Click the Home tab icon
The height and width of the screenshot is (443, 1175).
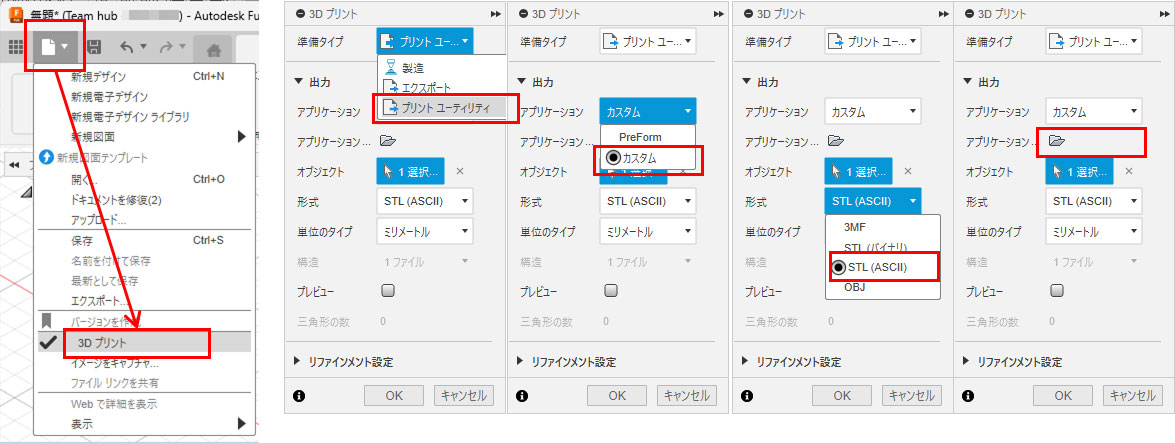click(x=212, y=48)
